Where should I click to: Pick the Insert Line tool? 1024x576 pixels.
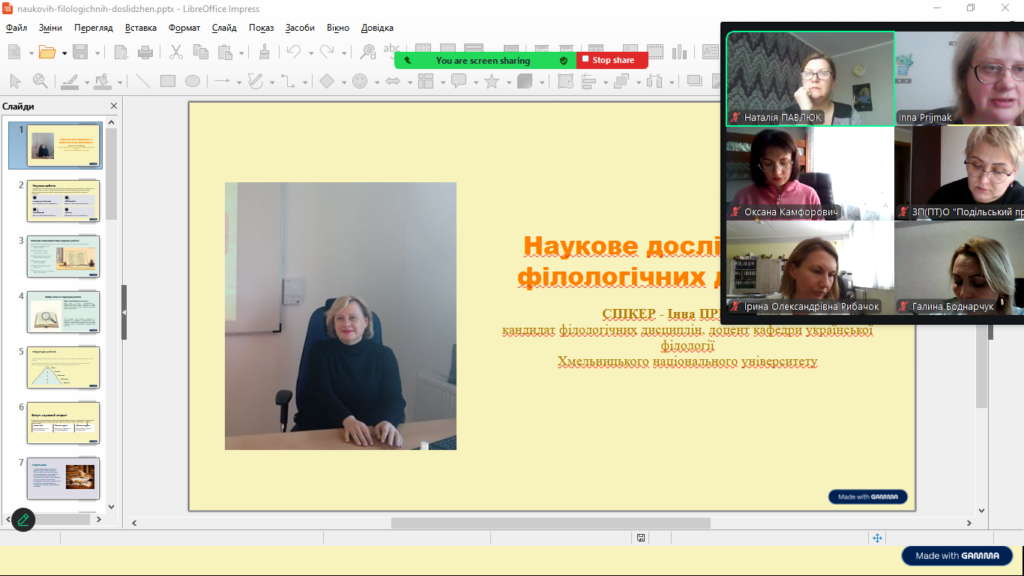click(x=143, y=82)
